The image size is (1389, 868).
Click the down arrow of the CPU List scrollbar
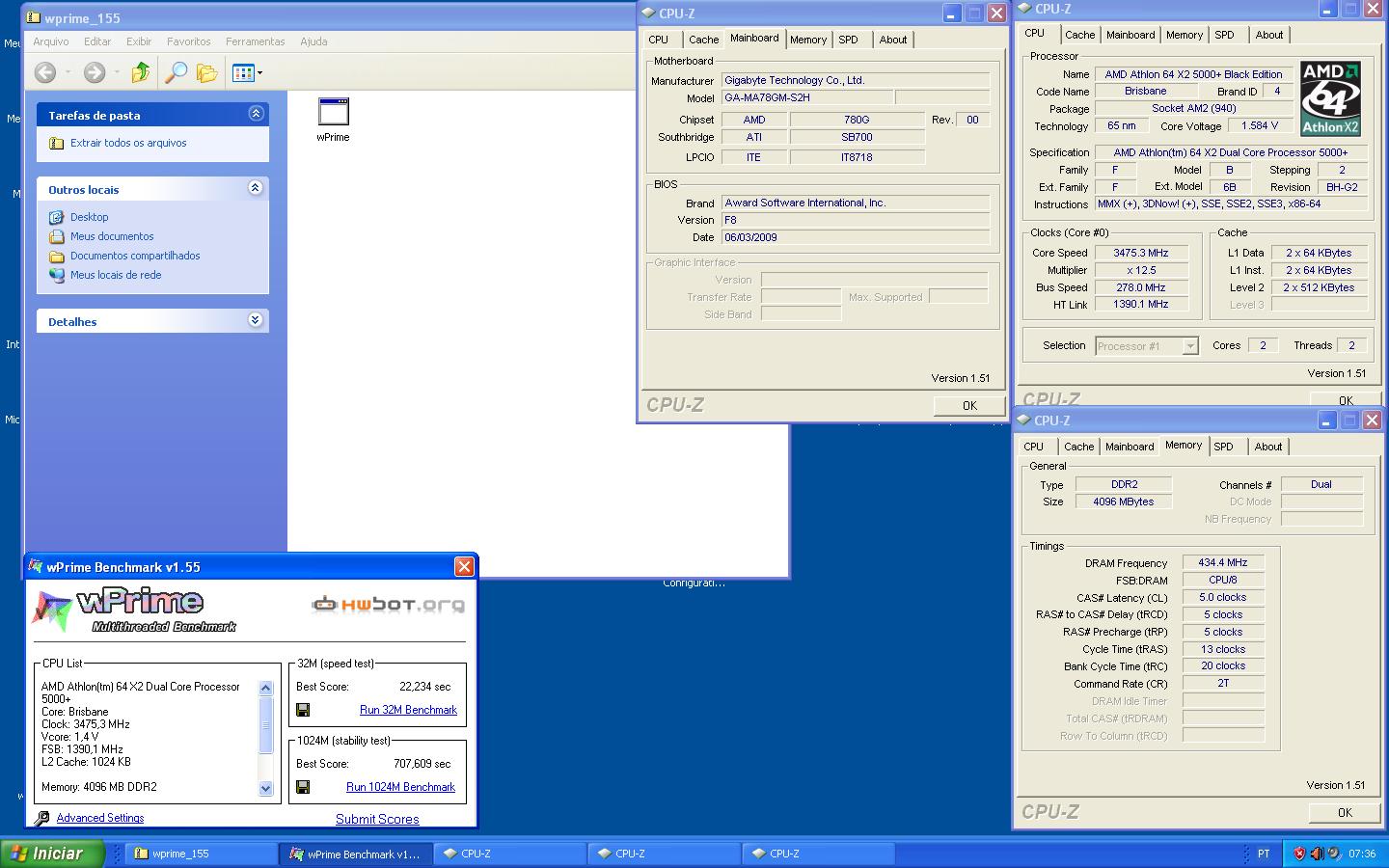[266, 788]
